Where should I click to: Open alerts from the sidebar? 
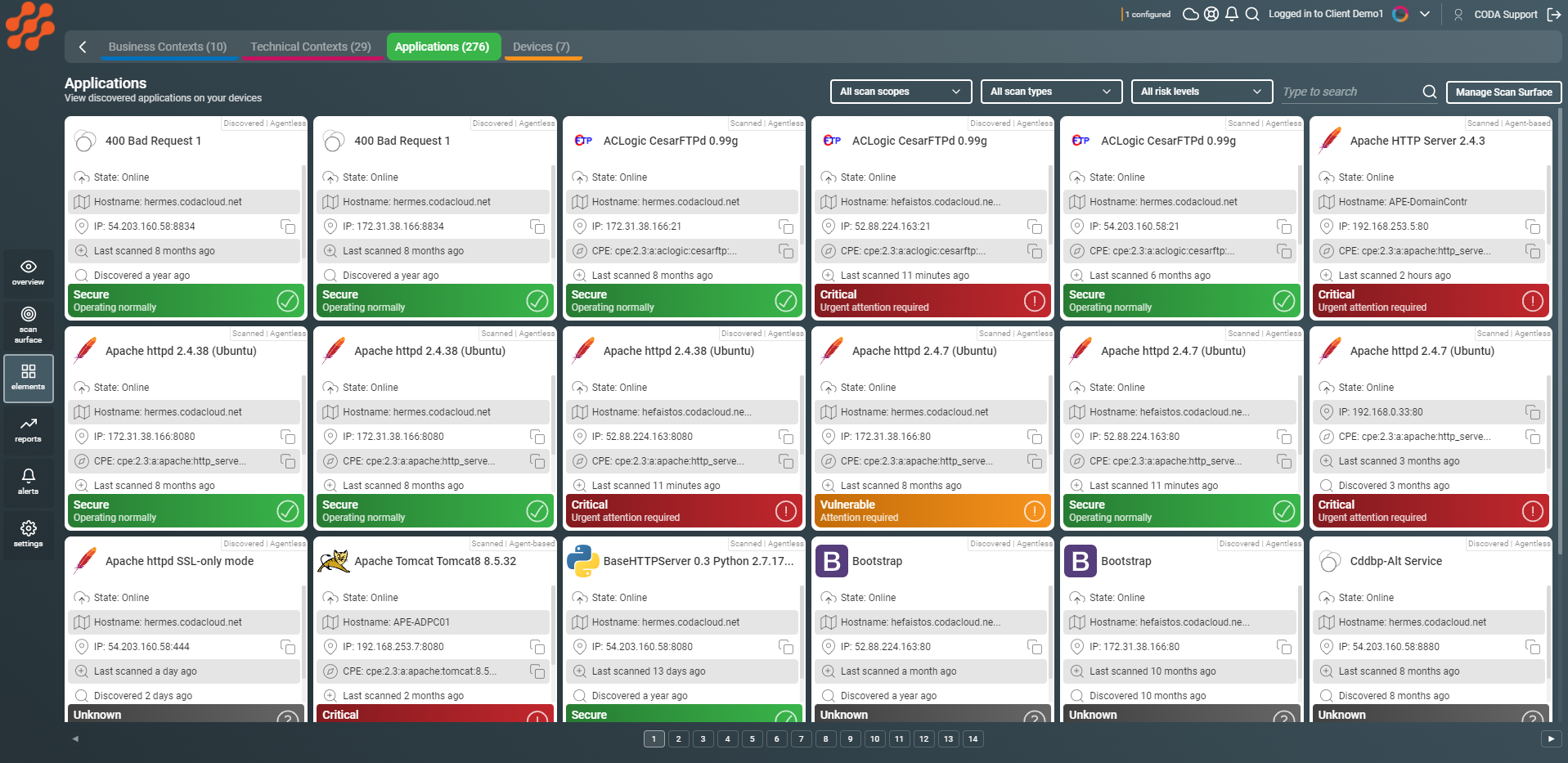coord(28,482)
